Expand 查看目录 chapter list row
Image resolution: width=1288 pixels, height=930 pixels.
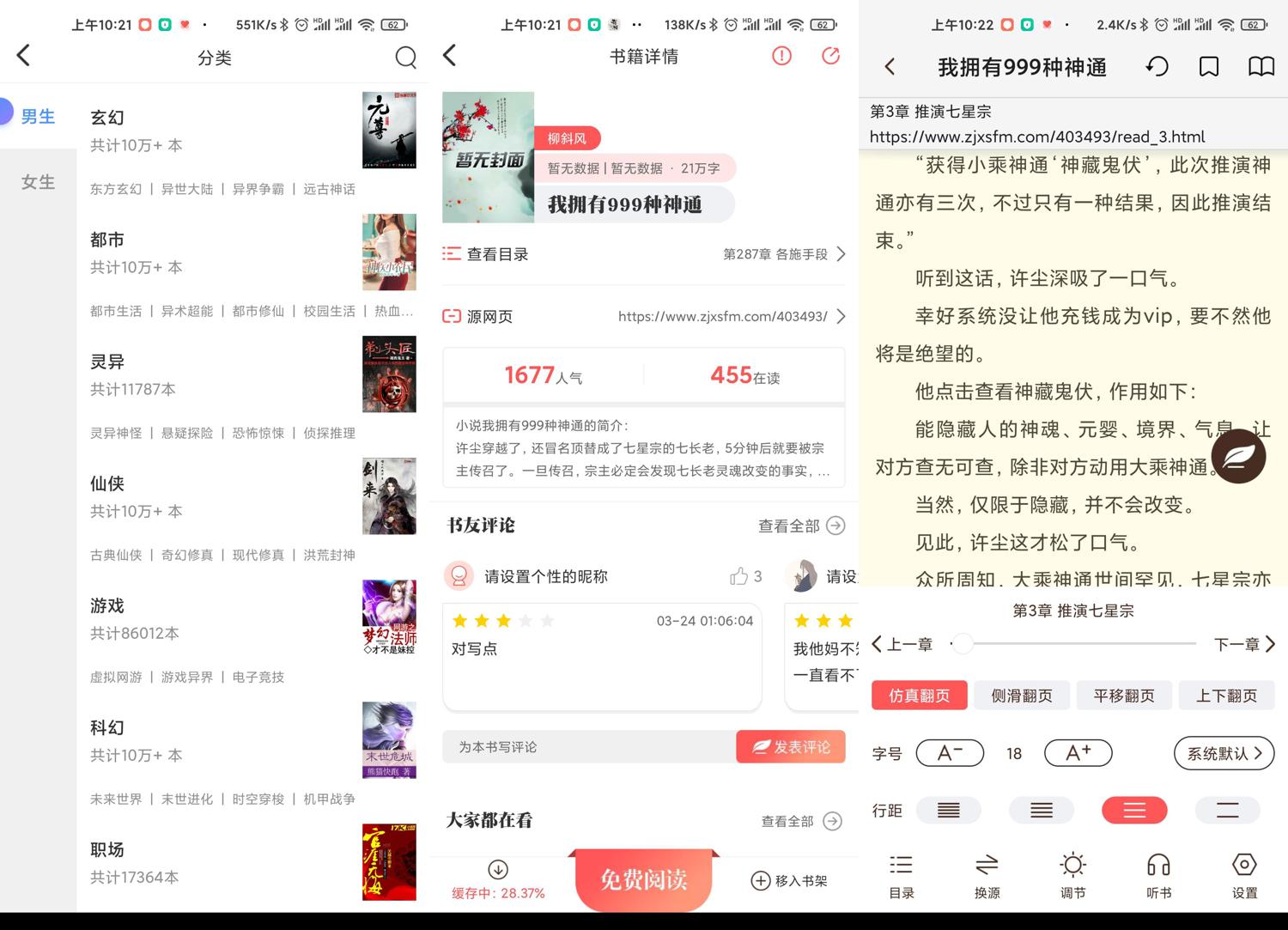[x=643, y=254]
